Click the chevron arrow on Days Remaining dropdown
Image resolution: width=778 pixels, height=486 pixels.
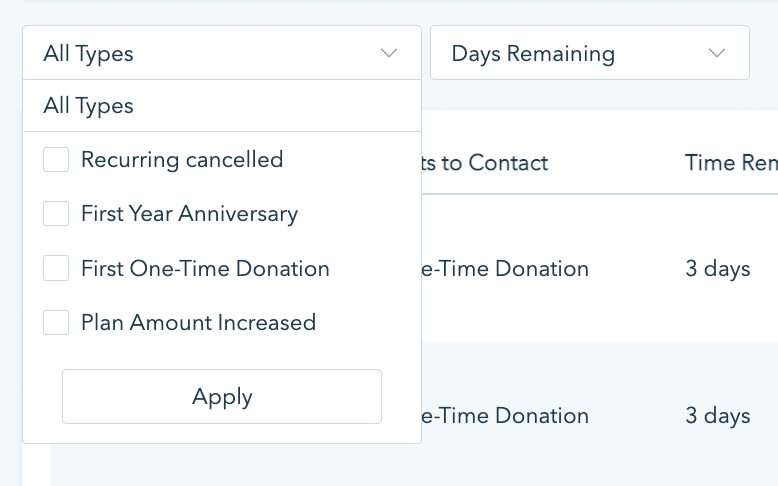tap(716, 54)
